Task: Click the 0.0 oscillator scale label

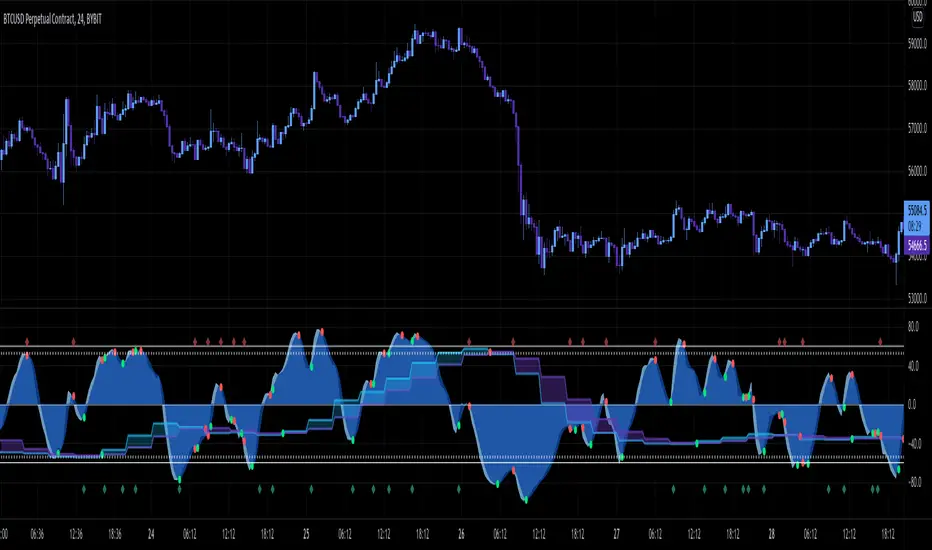Action: pos(912,405)
